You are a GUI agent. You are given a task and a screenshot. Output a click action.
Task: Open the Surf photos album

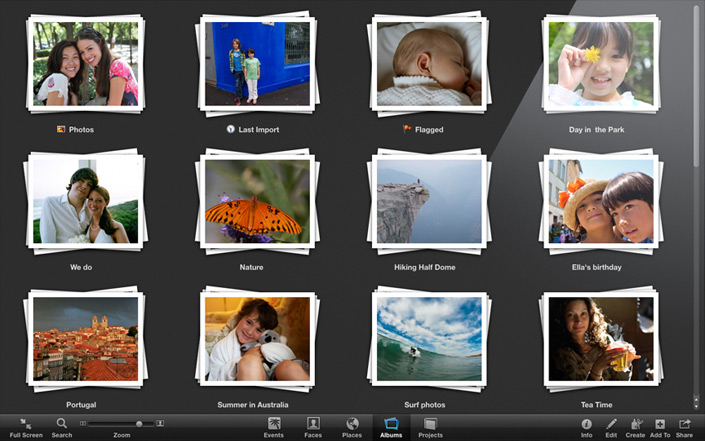point(429,339)
